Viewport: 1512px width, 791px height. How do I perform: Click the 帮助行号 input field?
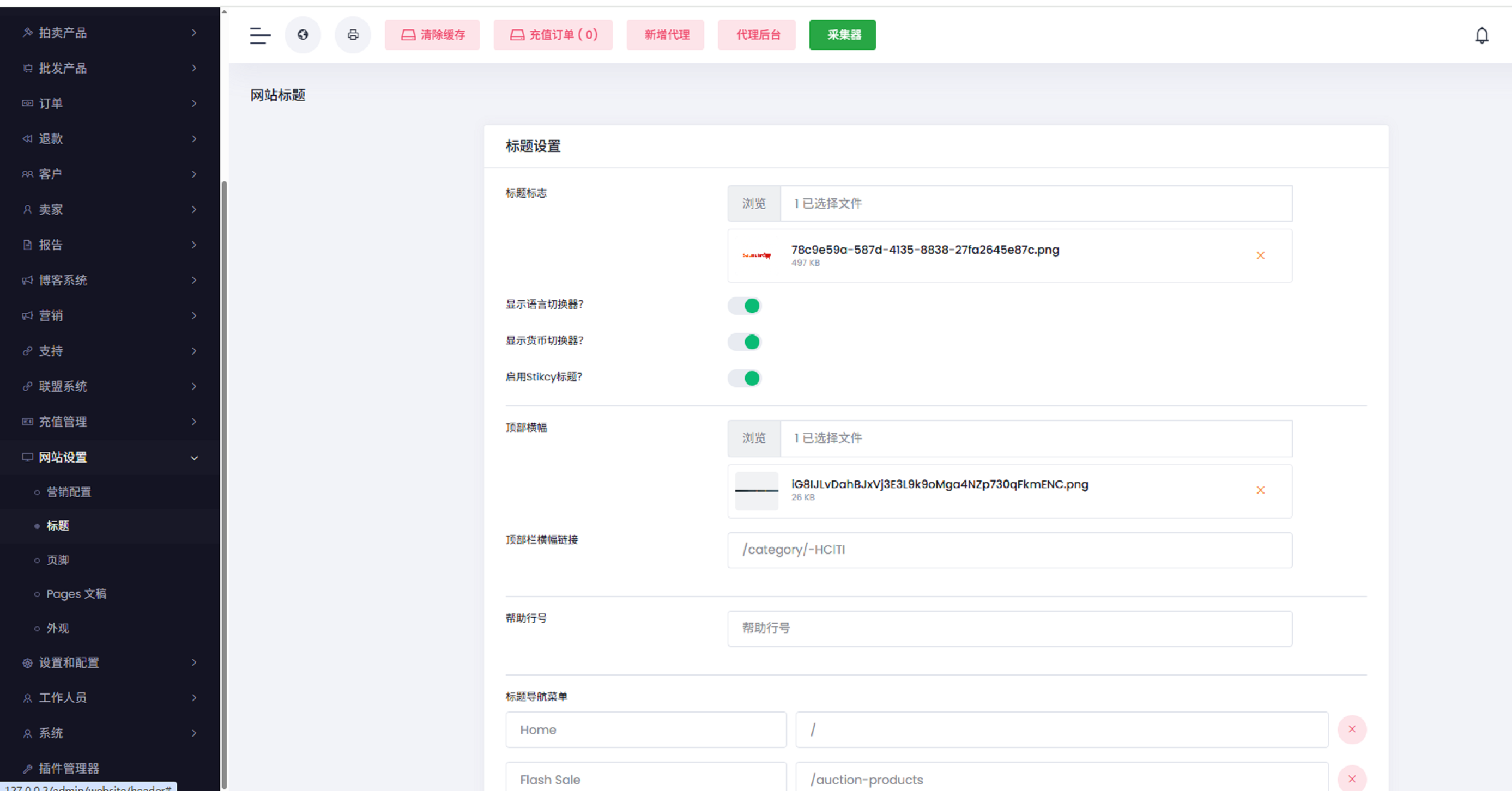click(1009, 629)
